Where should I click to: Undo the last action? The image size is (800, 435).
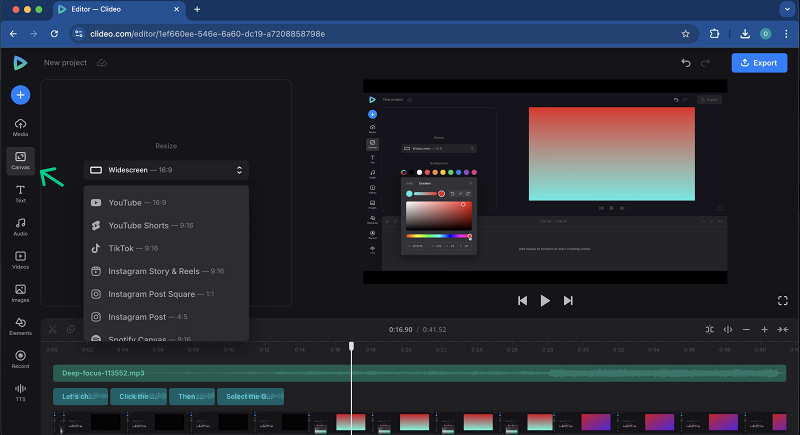click(686, 63)
